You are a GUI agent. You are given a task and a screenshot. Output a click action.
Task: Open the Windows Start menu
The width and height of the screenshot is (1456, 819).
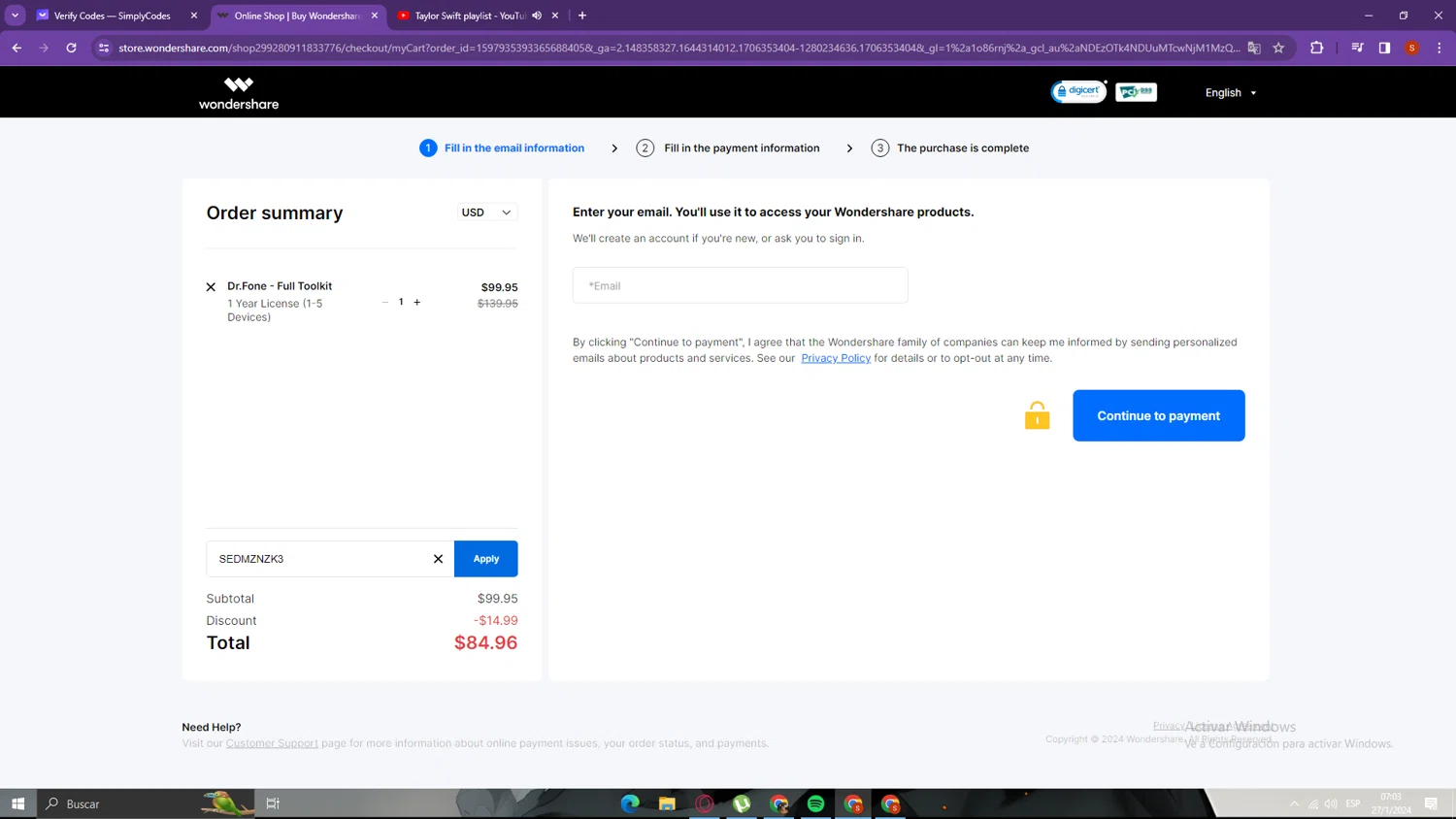coord(17,803)
